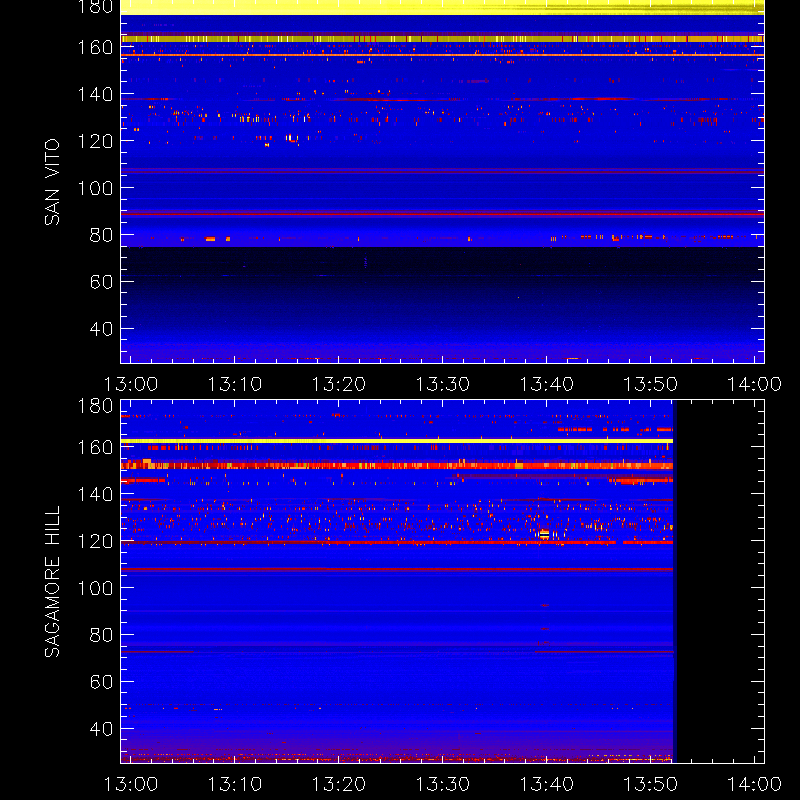Select 40 on the Sagamore Hill frequency axis

(x=101, y=729)
